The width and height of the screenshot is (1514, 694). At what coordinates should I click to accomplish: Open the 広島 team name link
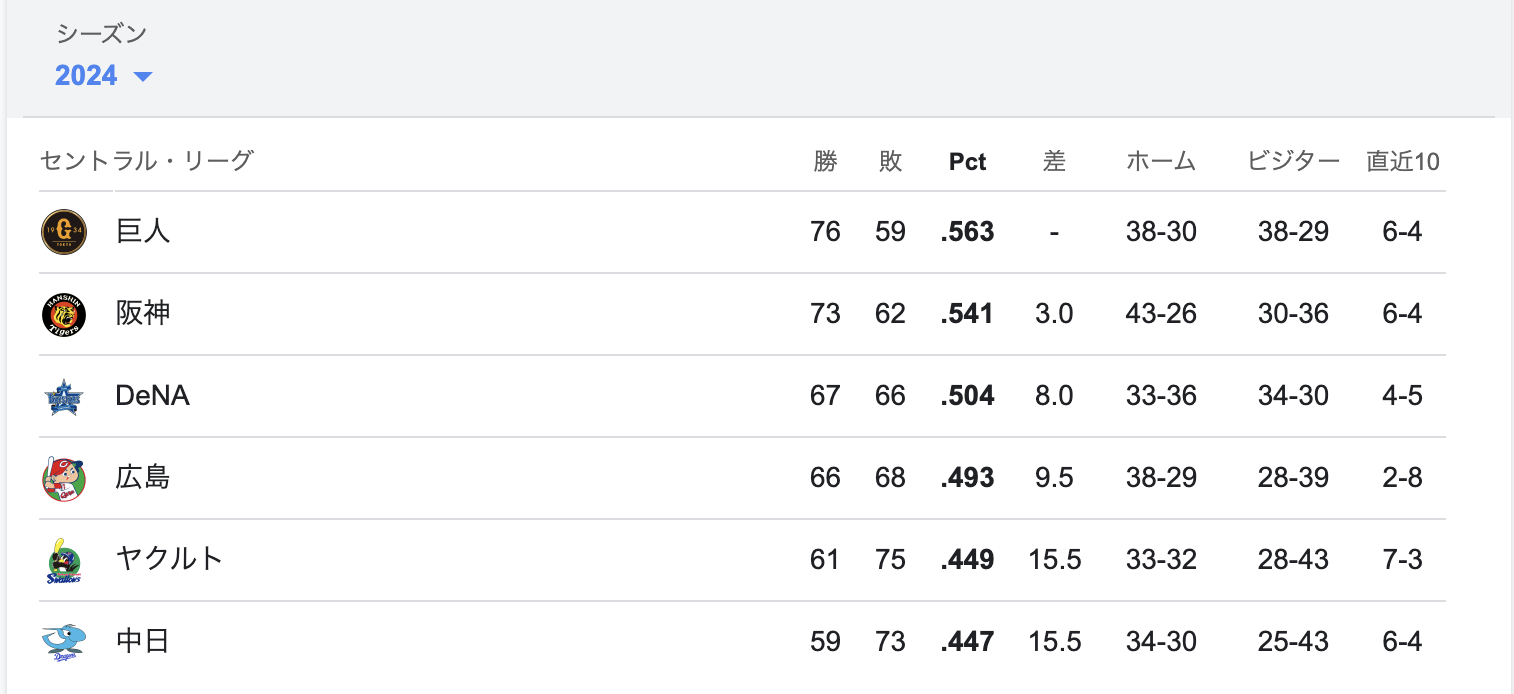coord(143,478)
